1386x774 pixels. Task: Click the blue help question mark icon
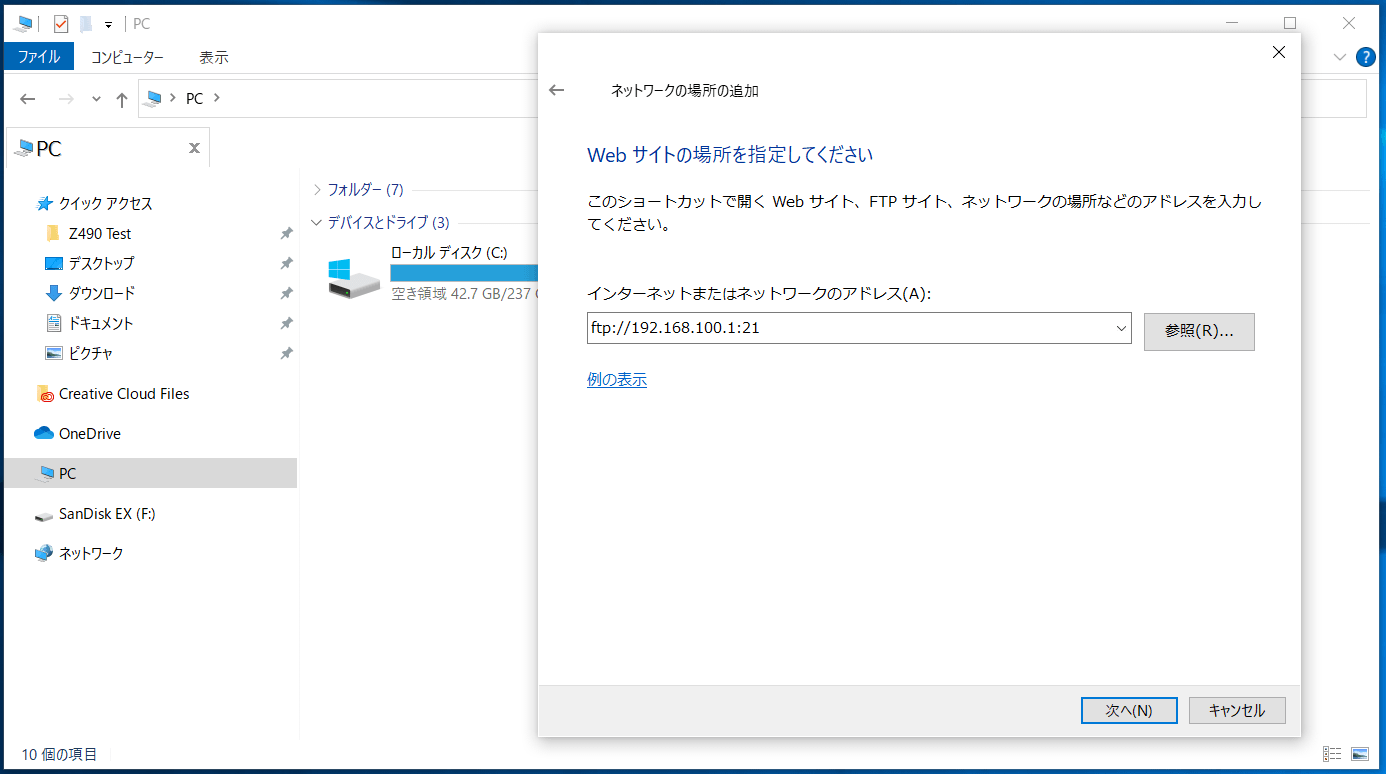pos(1366,57)
